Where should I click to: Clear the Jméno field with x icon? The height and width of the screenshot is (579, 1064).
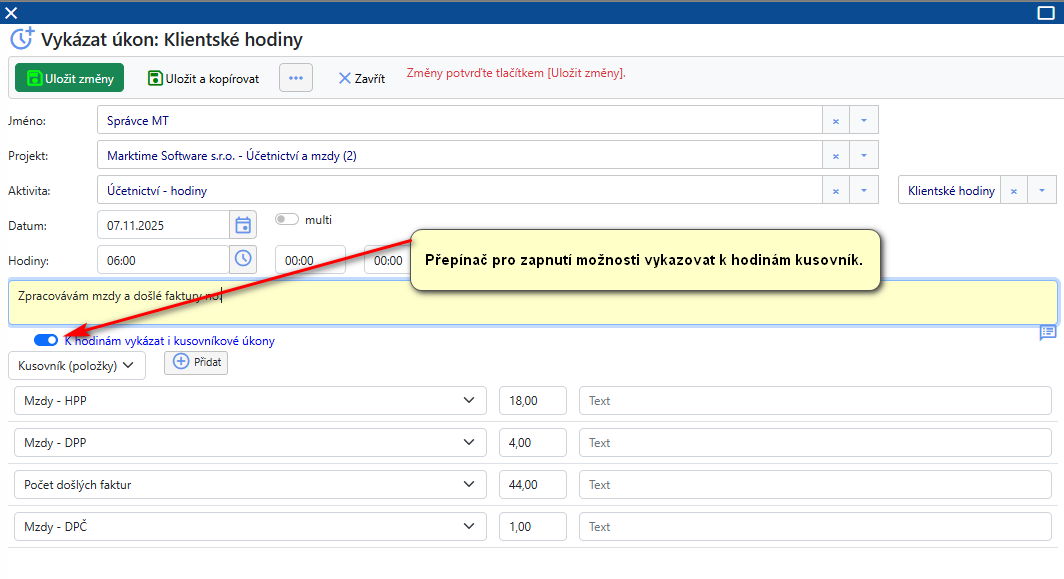[x=835, y=121]
